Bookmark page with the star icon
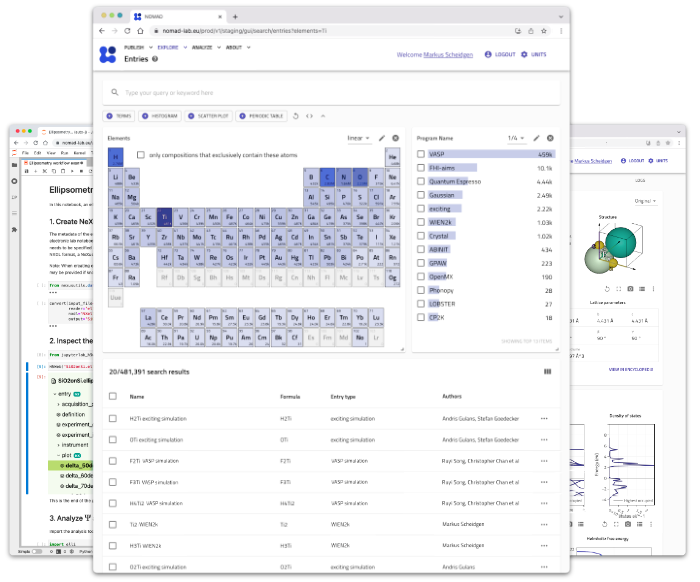This screenshot has height=582, width=700. click(544, 31)
